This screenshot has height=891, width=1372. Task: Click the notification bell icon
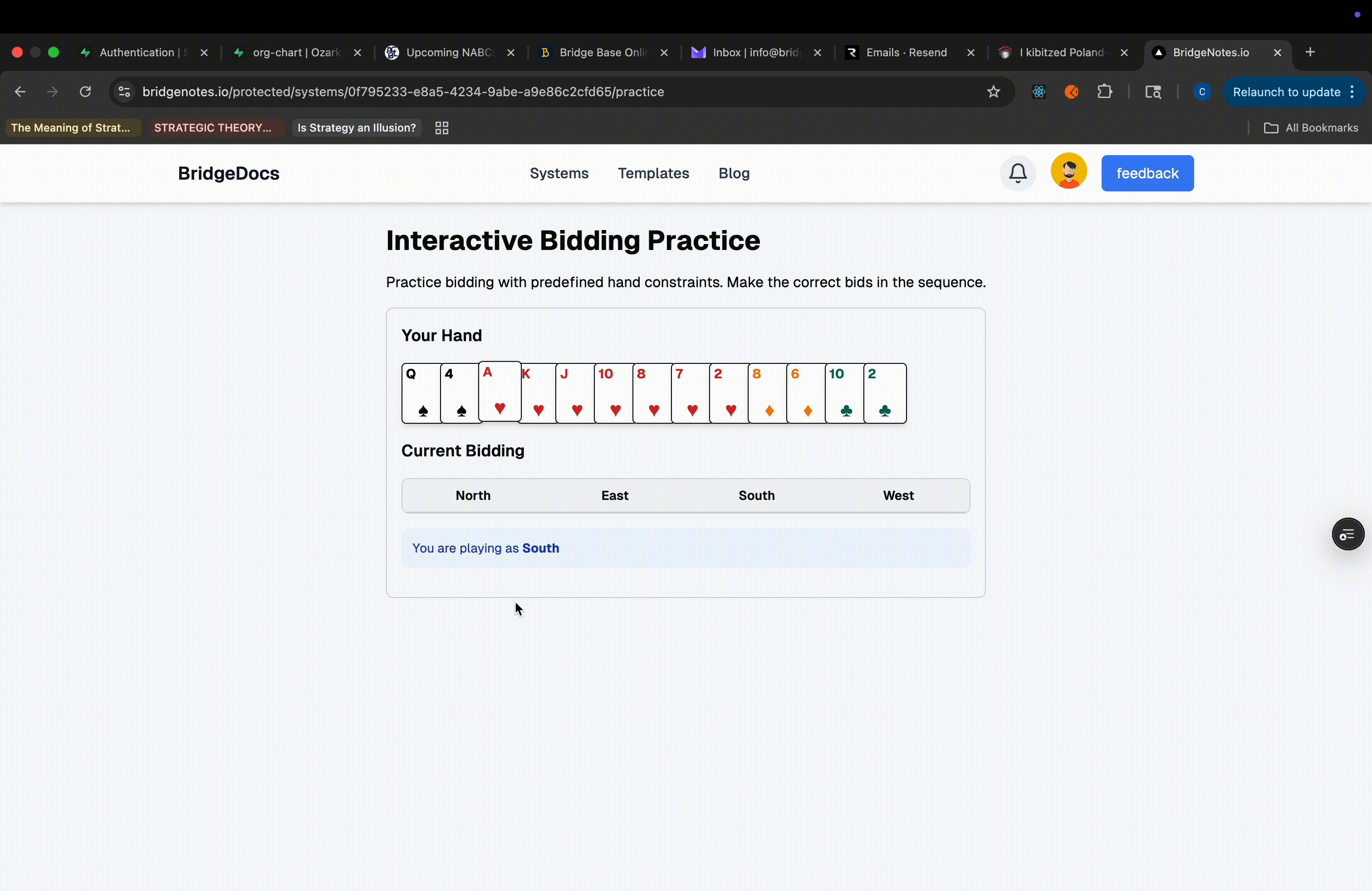(1018, 173)
